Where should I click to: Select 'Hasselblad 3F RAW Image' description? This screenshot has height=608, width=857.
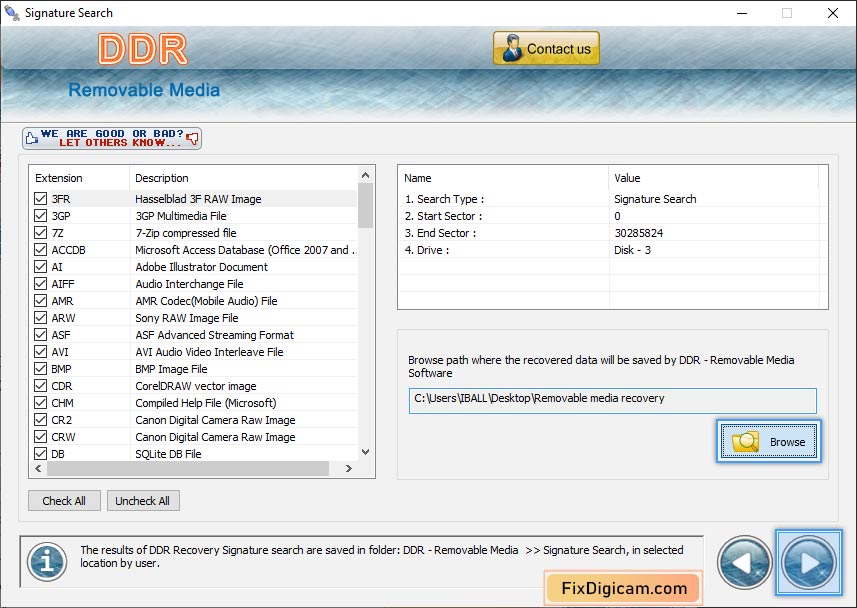pos(198,199)
